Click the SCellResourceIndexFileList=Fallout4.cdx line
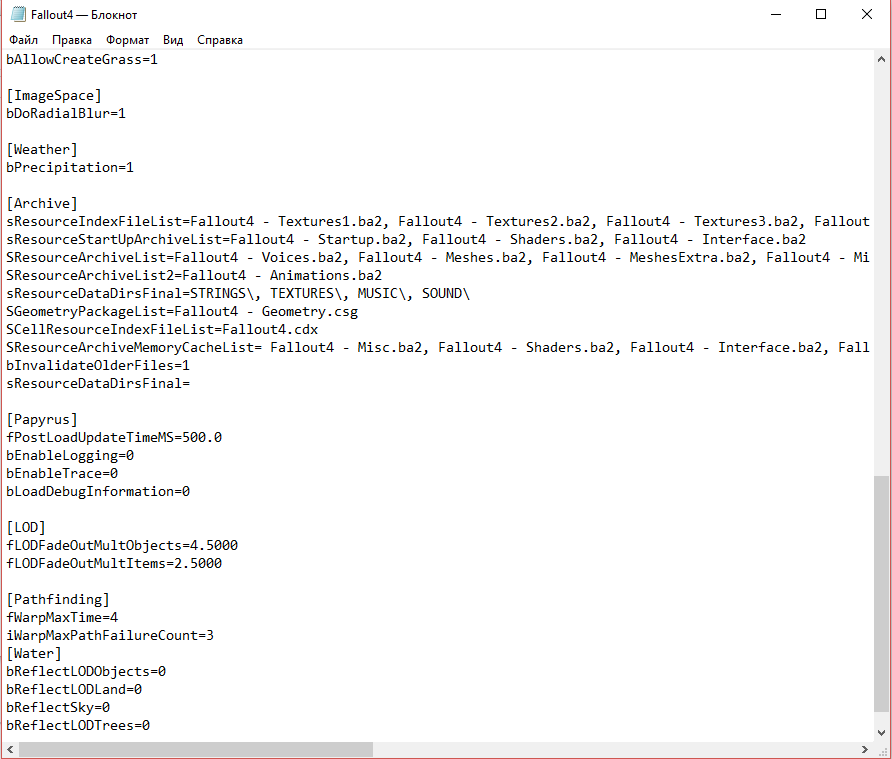Image resolution: width=892 pixels, height=759 pixels. coord(162,330)
